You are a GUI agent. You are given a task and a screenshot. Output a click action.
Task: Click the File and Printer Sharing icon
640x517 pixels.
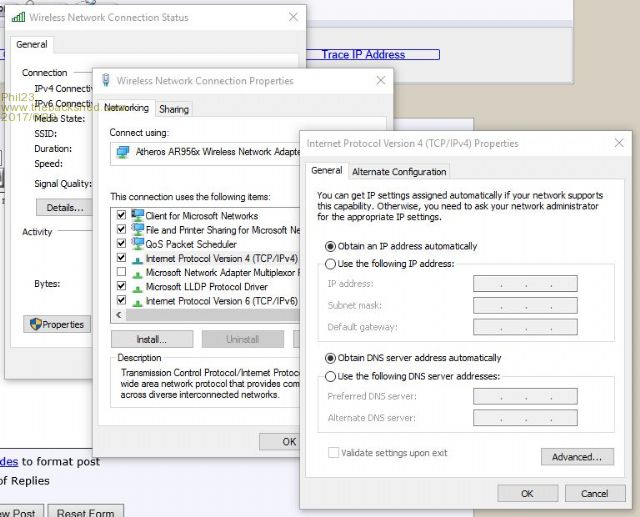pos(137,230)
